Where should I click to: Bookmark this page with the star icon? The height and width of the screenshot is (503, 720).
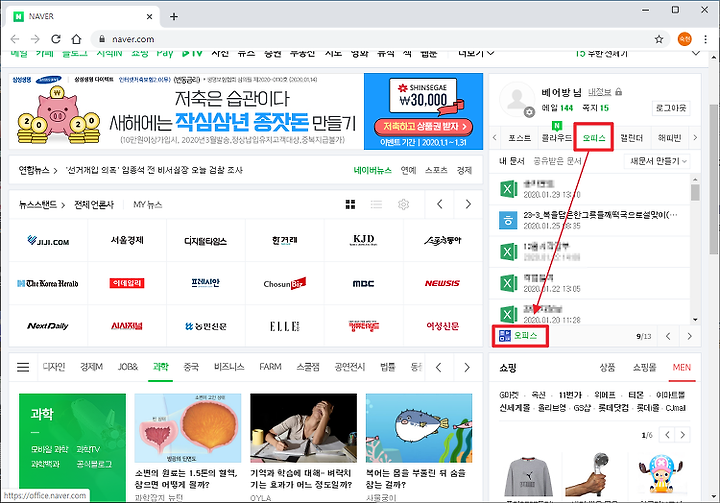click(659, 39)
